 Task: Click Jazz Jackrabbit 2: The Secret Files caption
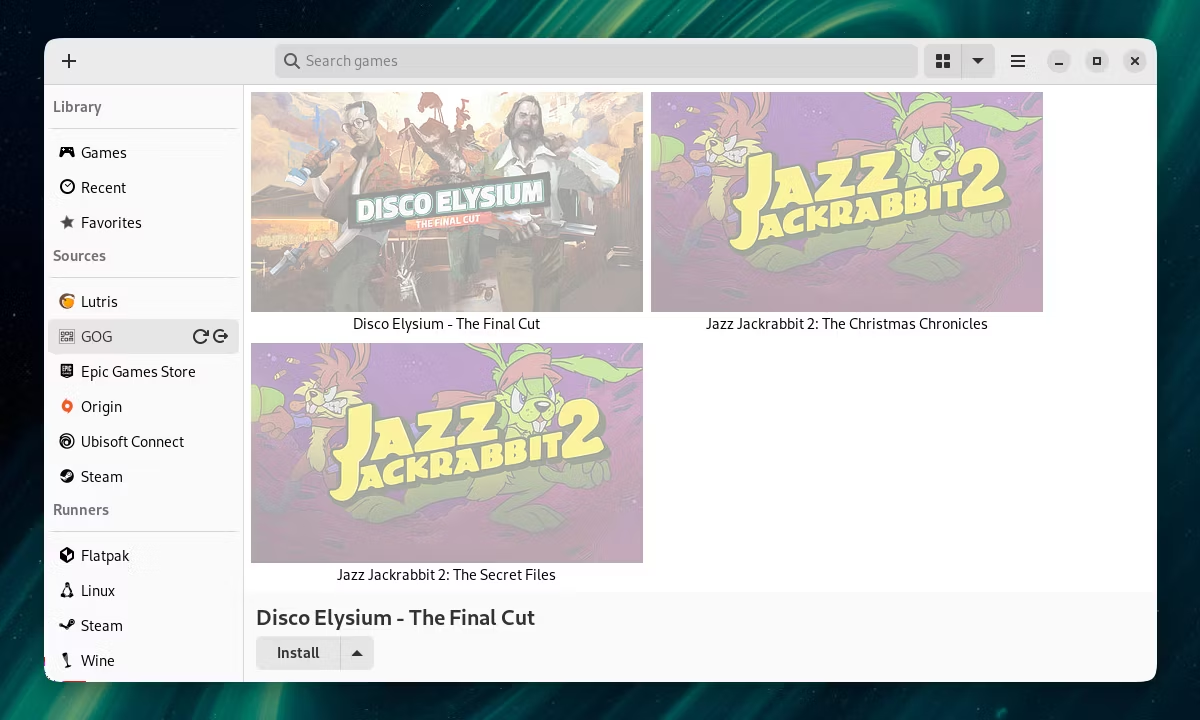447,575
